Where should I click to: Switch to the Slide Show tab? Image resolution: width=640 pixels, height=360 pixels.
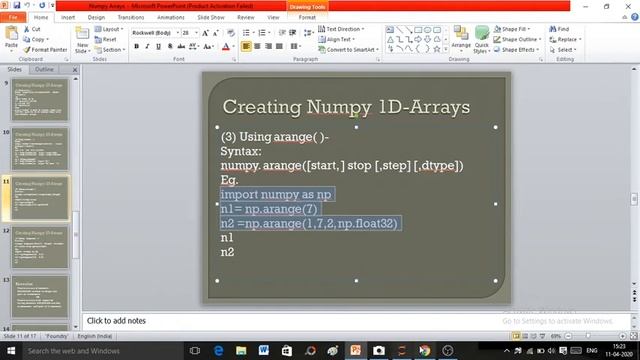(211, 17)
